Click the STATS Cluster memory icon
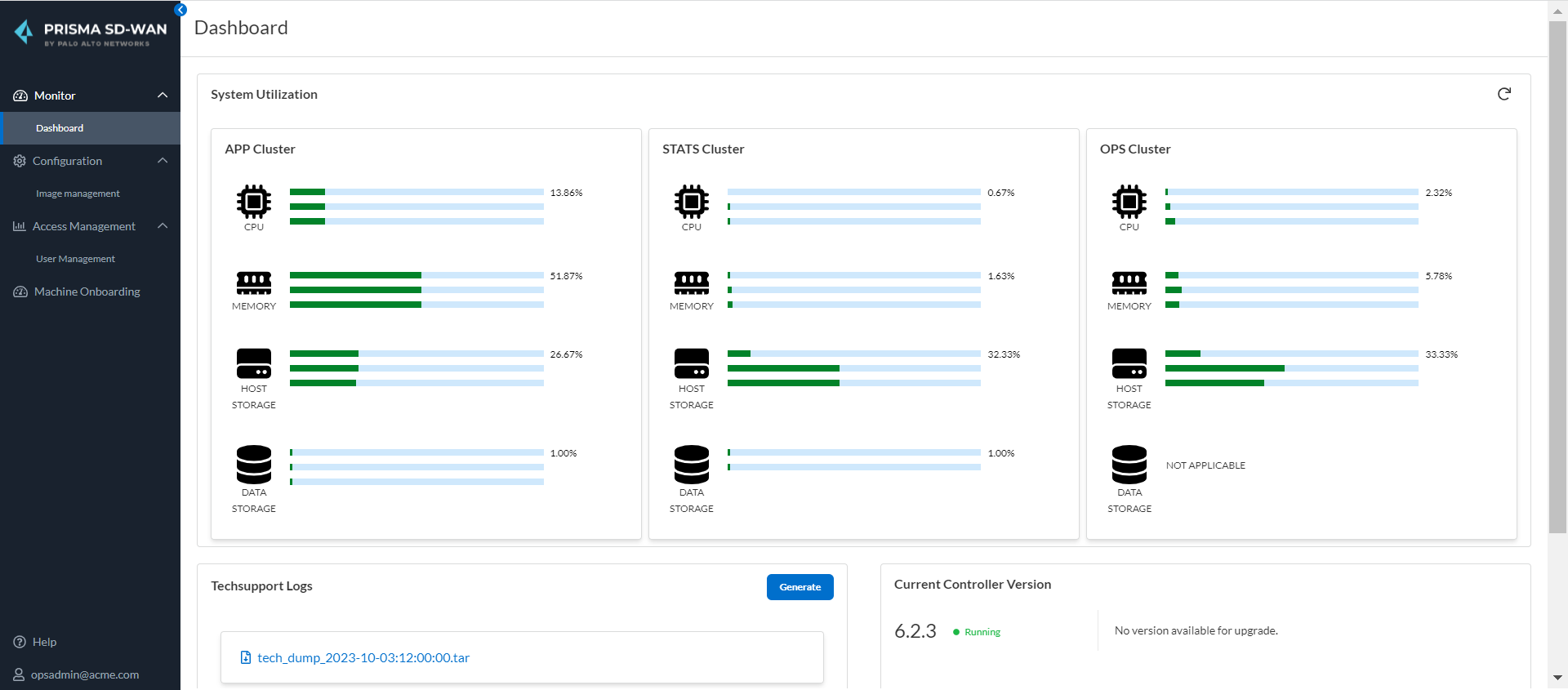The image size is (1568, 690). tap(691, 283)
